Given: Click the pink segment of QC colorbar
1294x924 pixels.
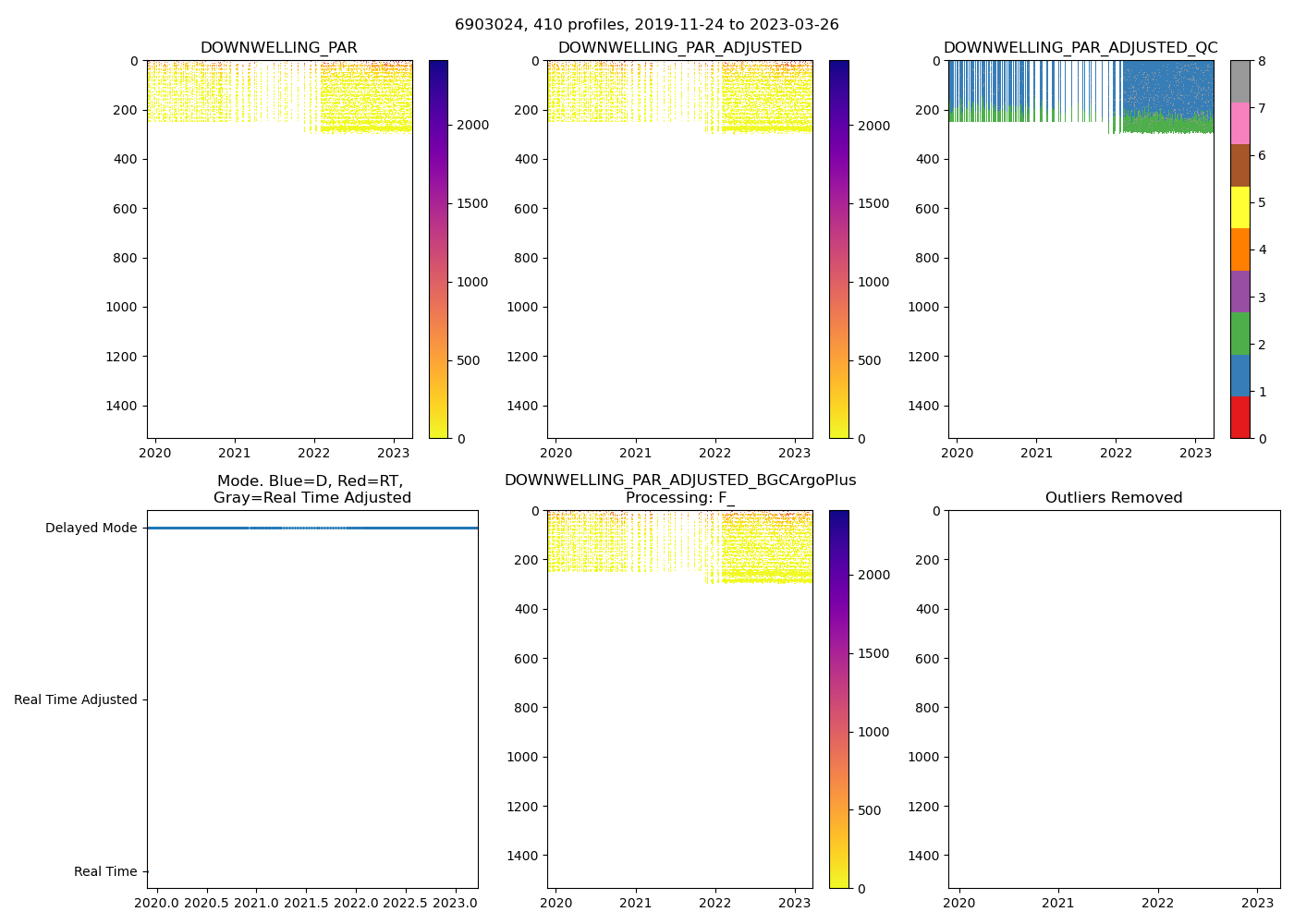Looking at the screenshot, I should (1239, 124).
